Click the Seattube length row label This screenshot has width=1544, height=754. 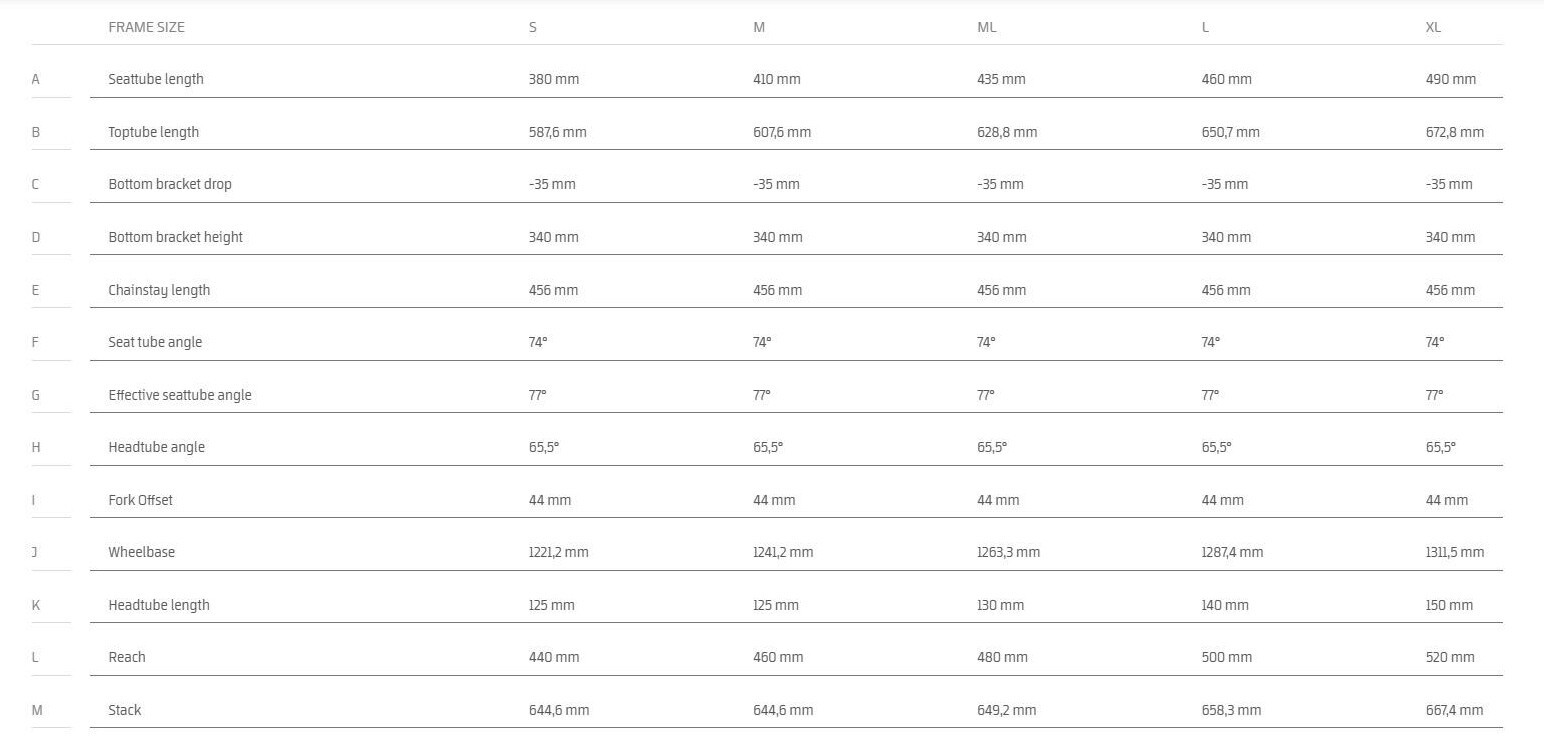pos(156,79)
